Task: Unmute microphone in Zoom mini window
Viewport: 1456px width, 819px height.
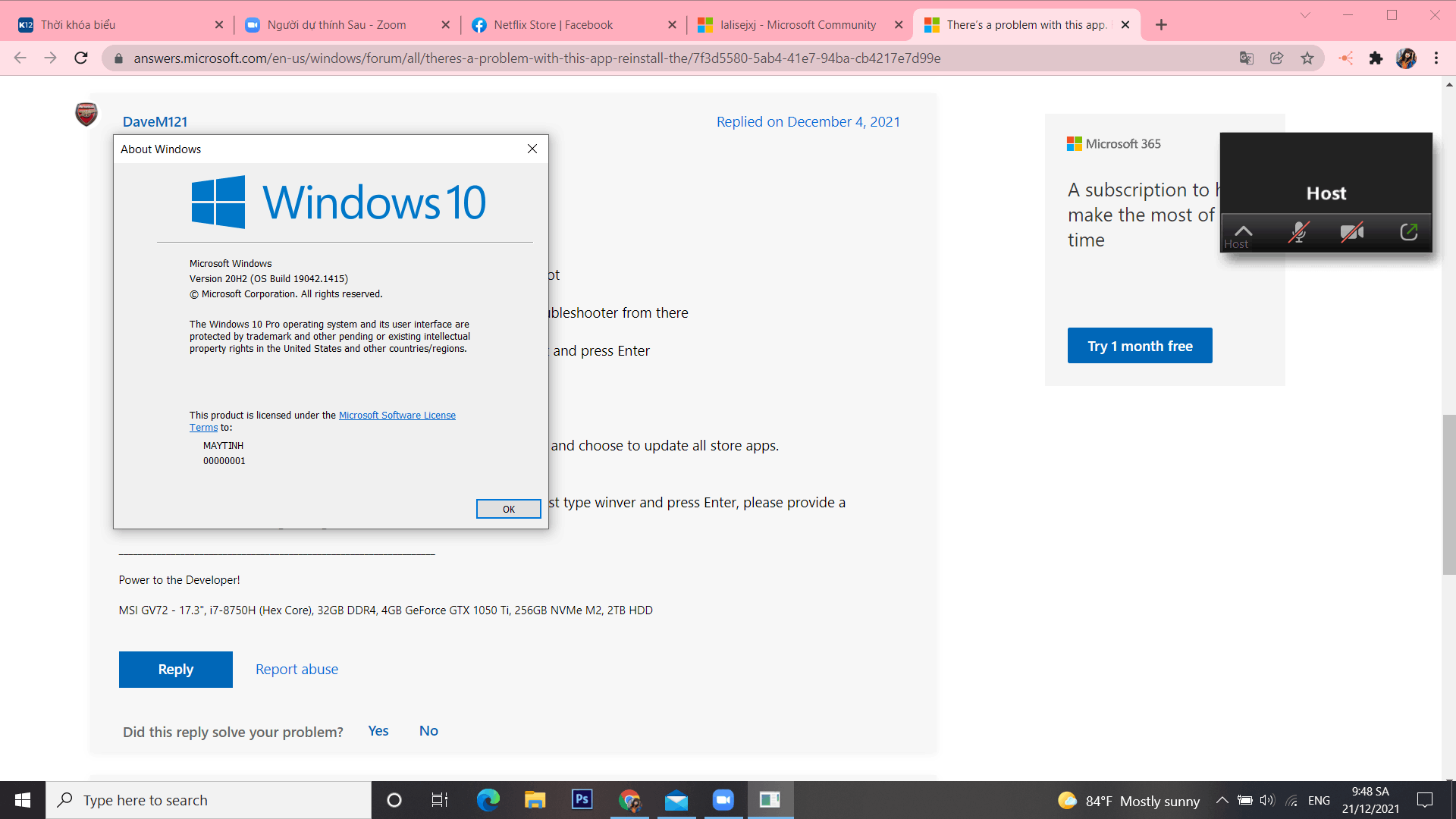Action: (x=1298, y=232)
